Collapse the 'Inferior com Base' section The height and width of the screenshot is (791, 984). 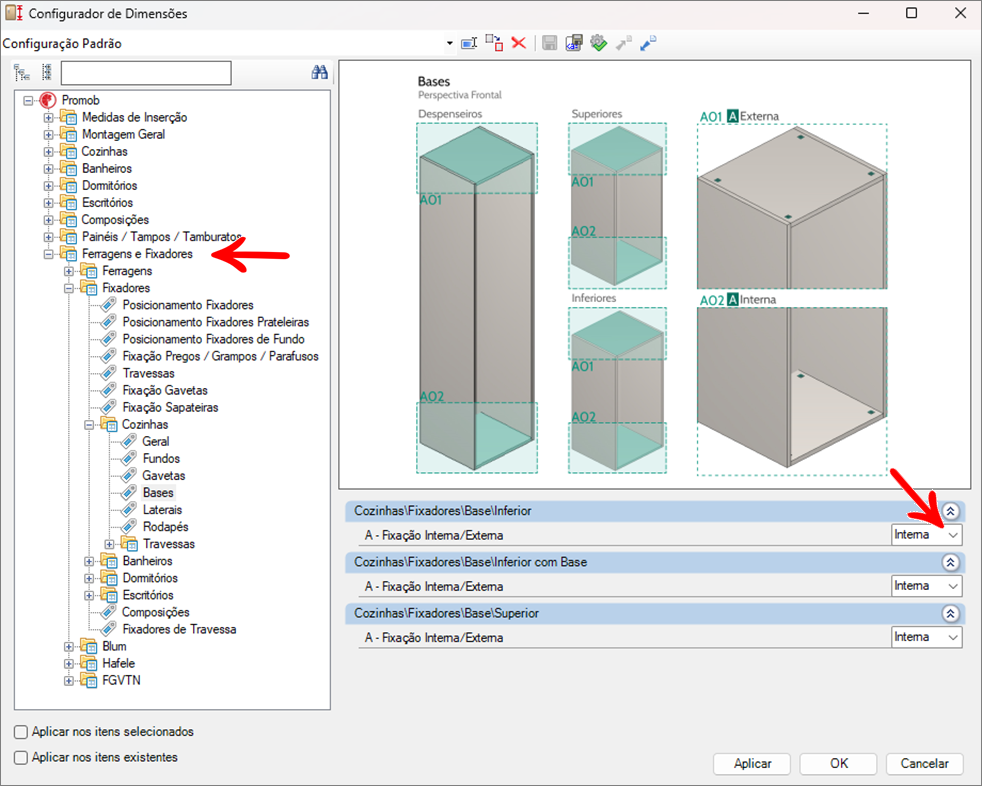click(950, 562)
